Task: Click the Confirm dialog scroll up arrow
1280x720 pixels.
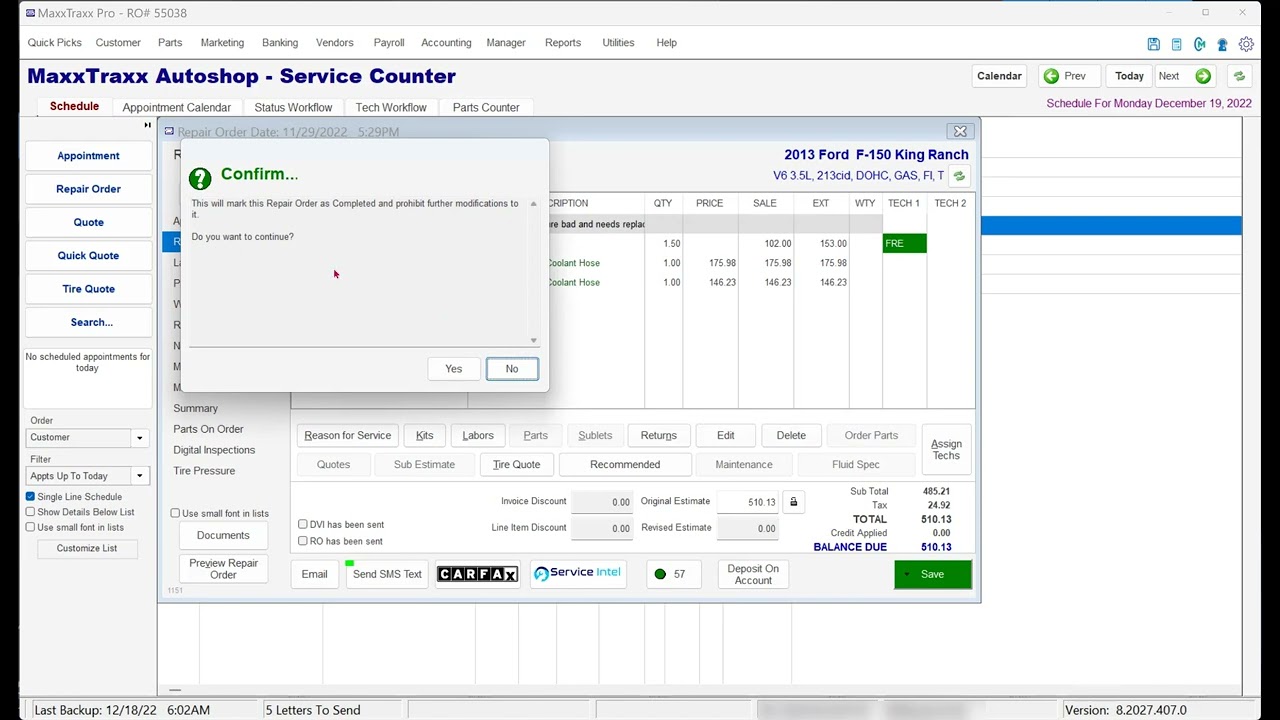Action: [x=533, y=204]
